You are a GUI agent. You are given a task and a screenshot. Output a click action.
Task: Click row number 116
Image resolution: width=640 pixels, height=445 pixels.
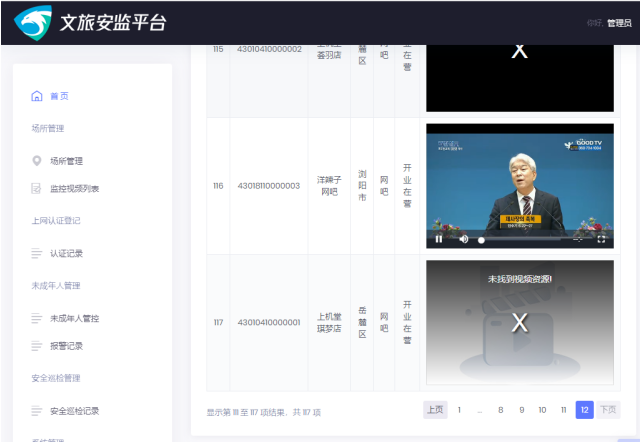point(218,186)
